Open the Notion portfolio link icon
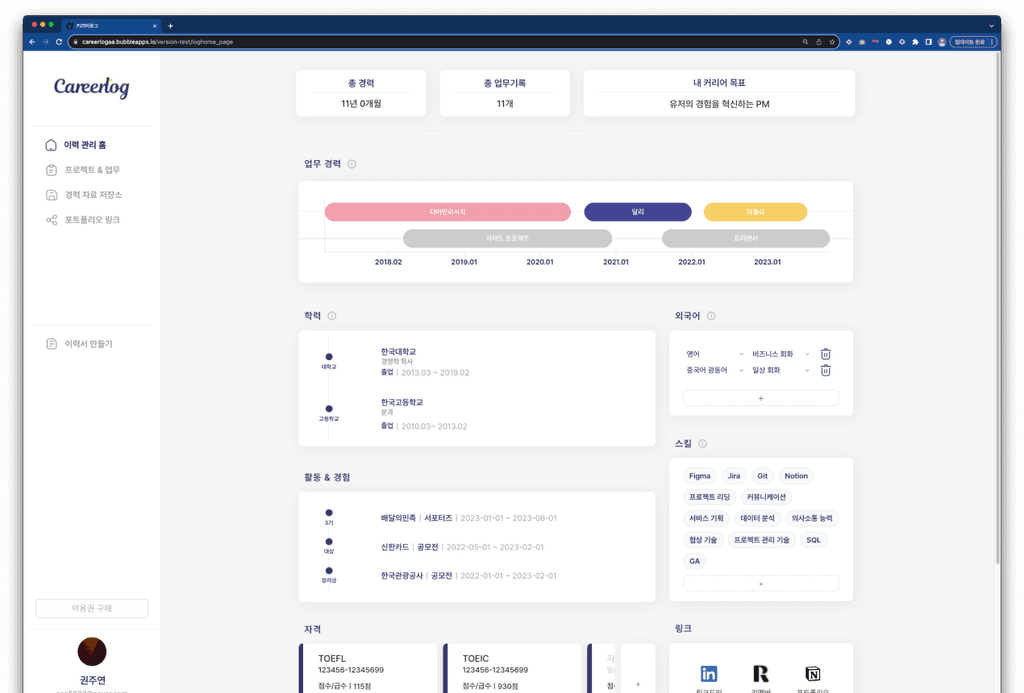This screenshot has height=693, width=1024. (812, 673)
